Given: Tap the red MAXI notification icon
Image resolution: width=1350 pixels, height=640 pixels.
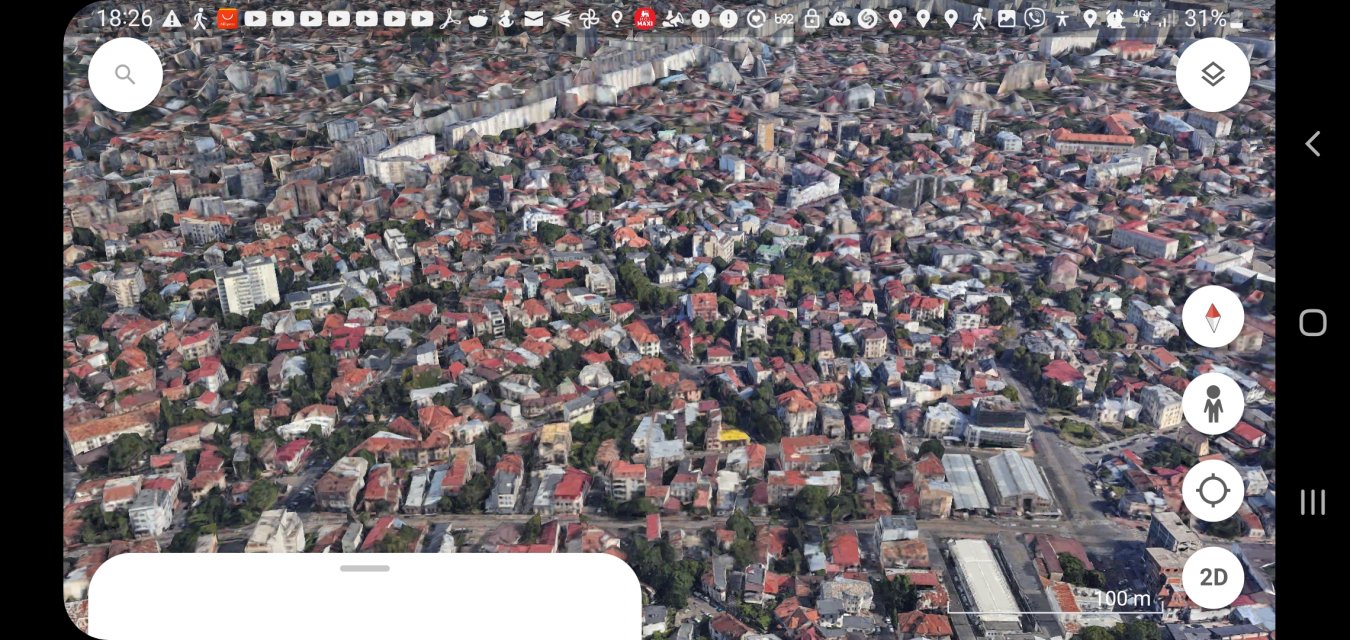Looking at the screenshot, I should click(x=644, y=18).
